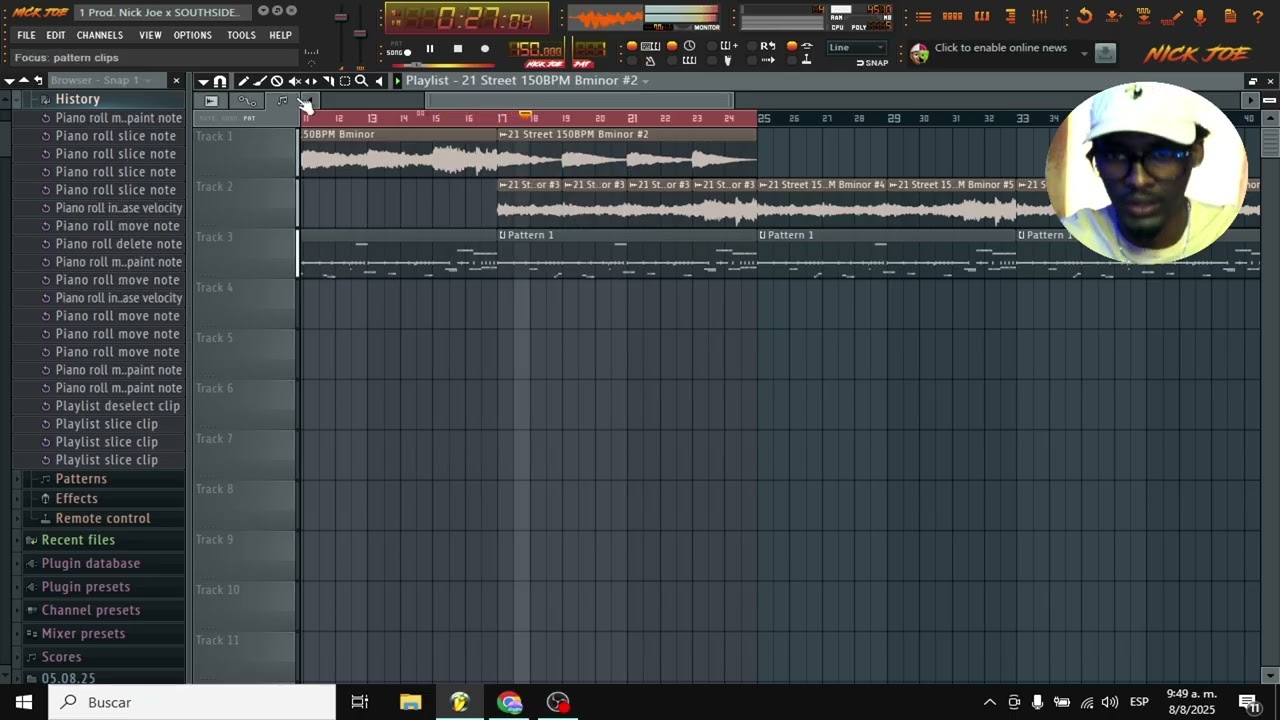Switch picker to automation clips tab
Image resolution: width=1280 pixels, height=720 pixels.
(x=247, y=101)
